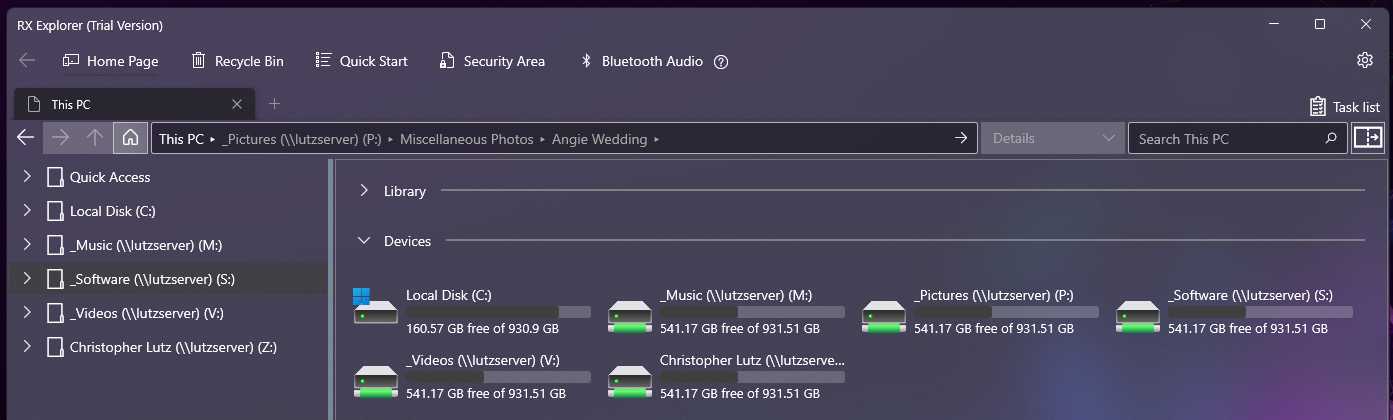Click Angie Wedding breadcrumb segment

click(x=599, y=139)
